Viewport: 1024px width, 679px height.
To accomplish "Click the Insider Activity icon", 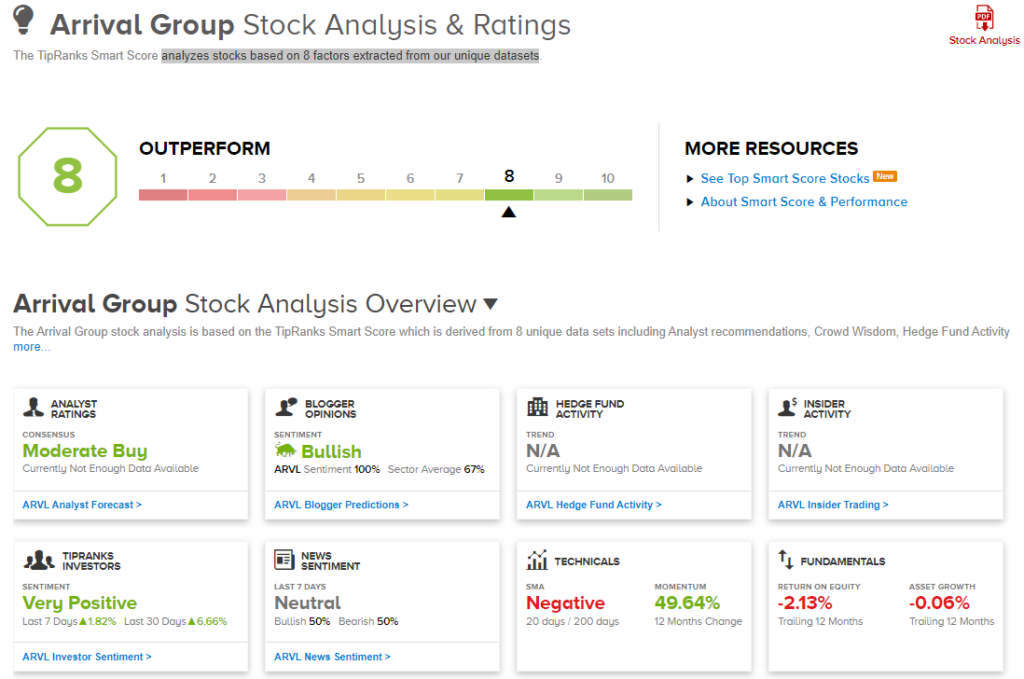I will (788, 408).
